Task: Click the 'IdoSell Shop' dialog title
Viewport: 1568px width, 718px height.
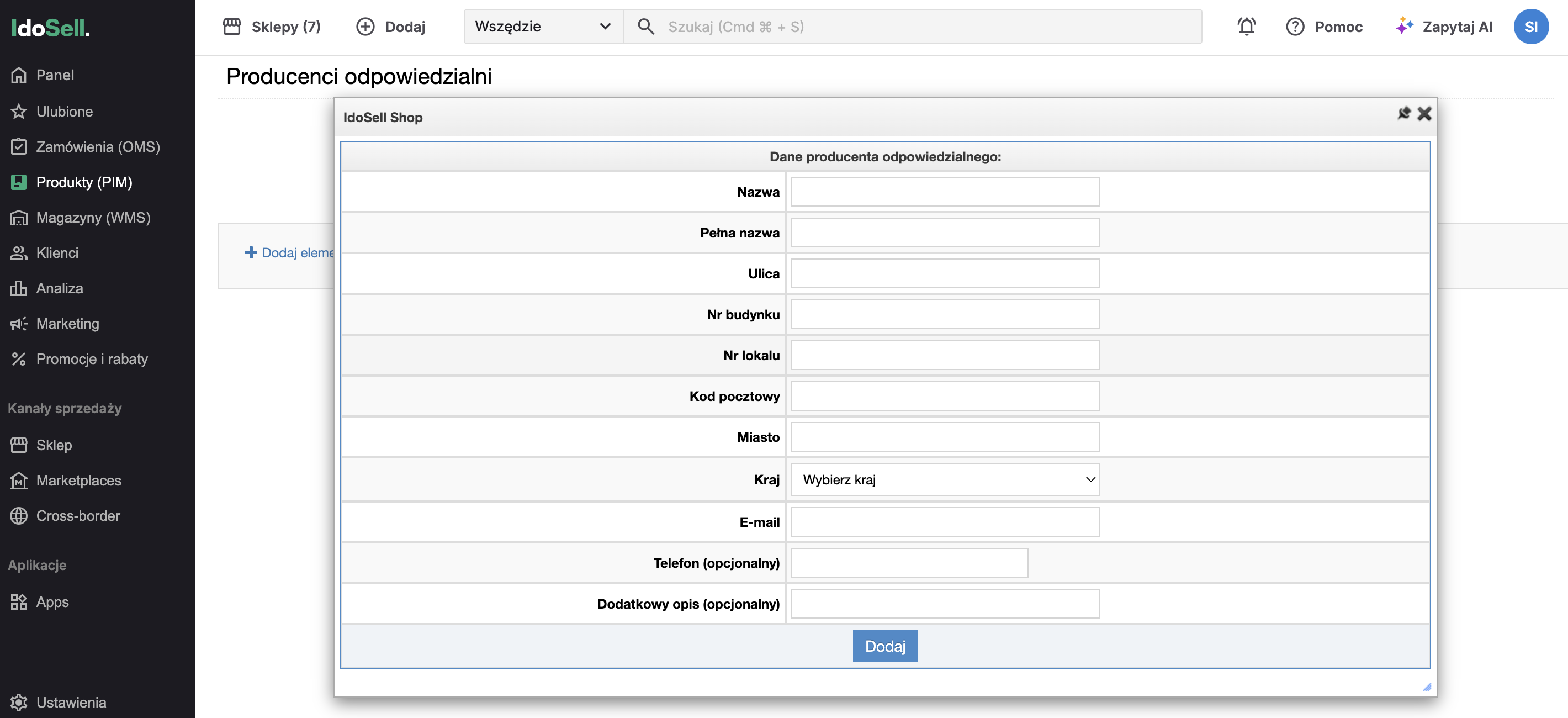Action: 383,117
